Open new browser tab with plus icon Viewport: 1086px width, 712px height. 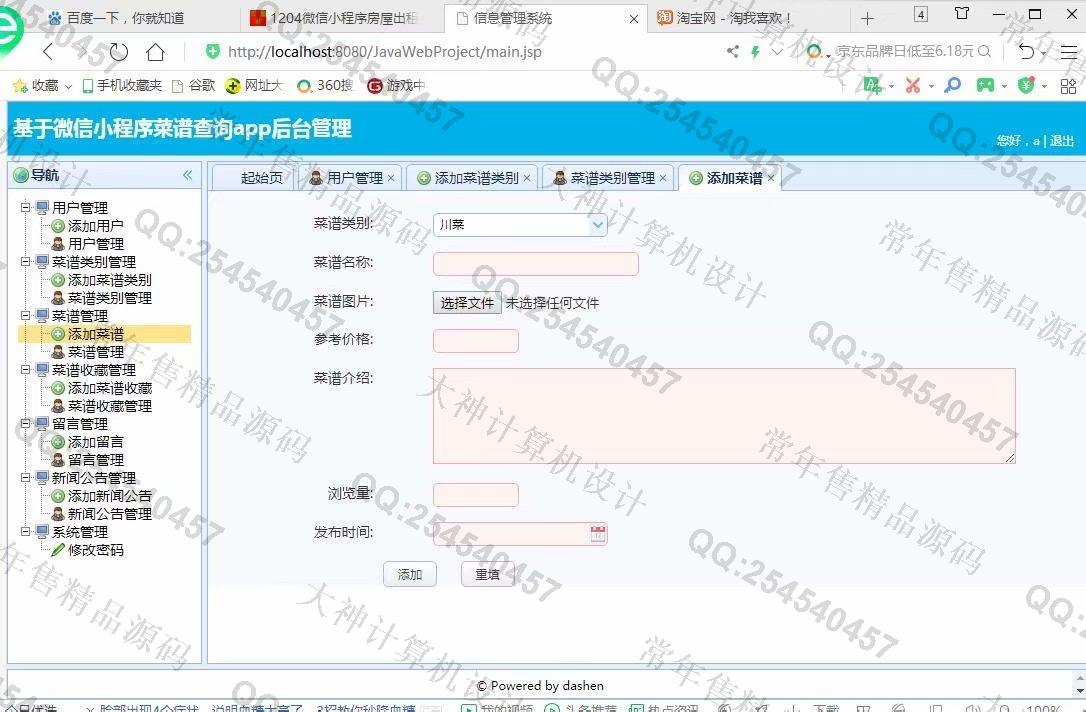[x=867, y=18]
